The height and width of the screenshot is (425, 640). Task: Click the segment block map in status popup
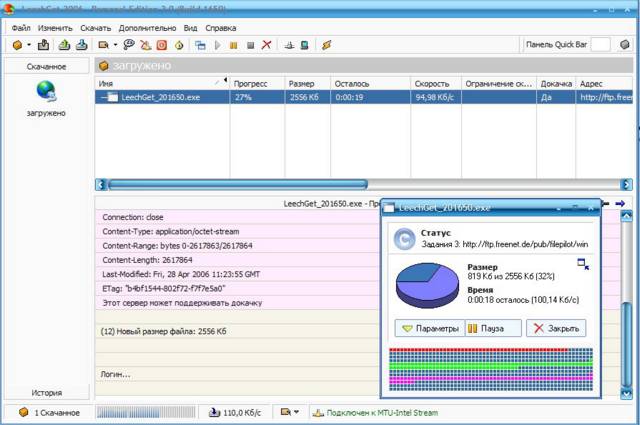(x=491, y=369)
